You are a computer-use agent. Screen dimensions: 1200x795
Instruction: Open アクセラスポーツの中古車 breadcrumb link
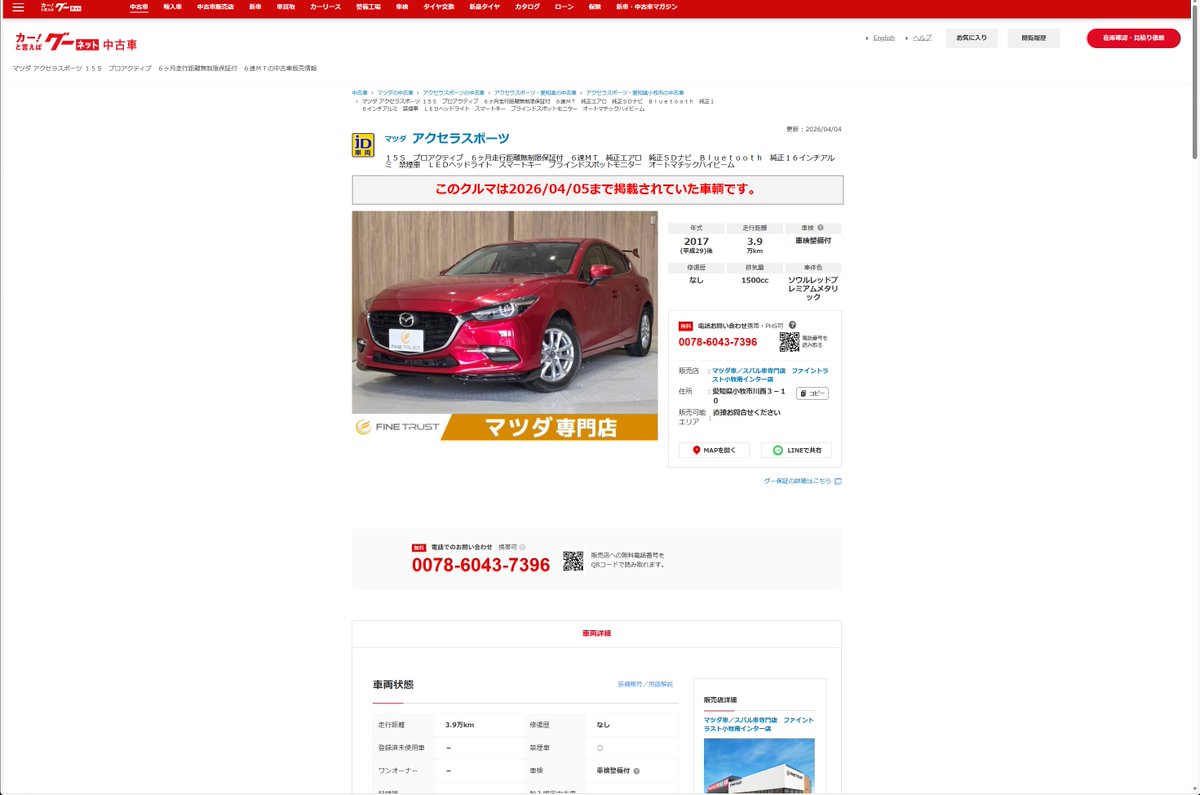coord(453,92)
